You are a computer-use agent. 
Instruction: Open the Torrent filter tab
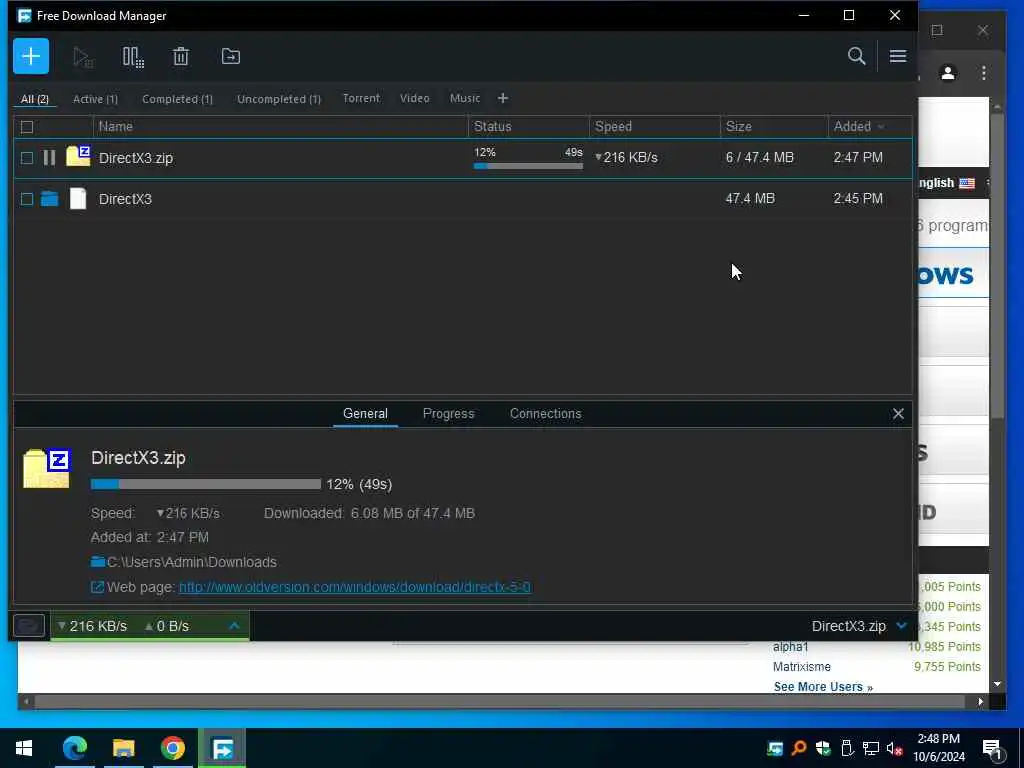point(361,98)
